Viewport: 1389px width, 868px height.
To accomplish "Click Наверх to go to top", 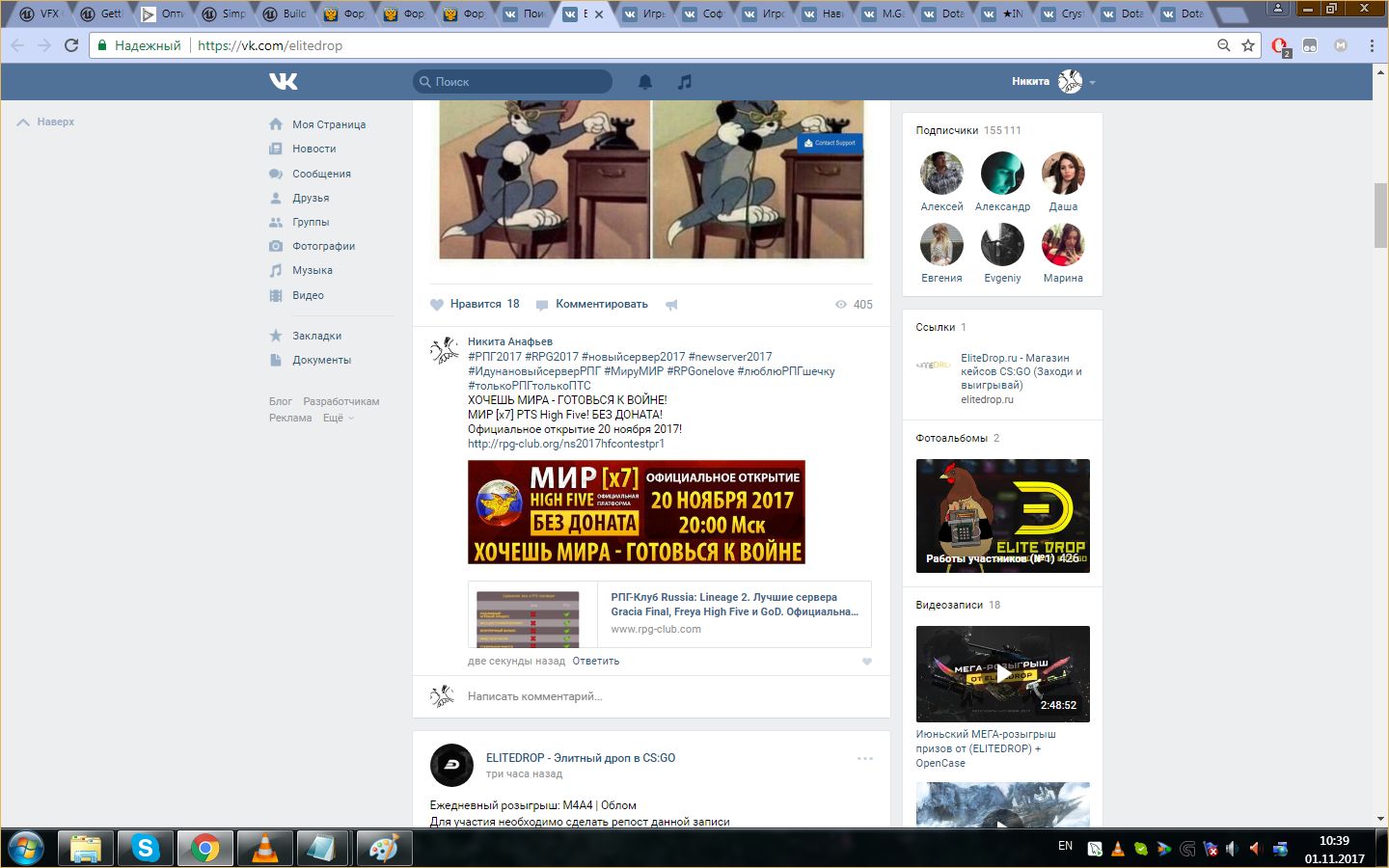I will 45,122.
